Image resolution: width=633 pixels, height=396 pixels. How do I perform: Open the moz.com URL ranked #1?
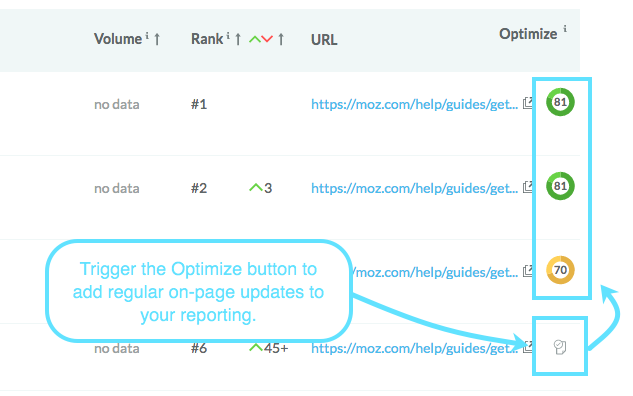click(x=414, y=105)
